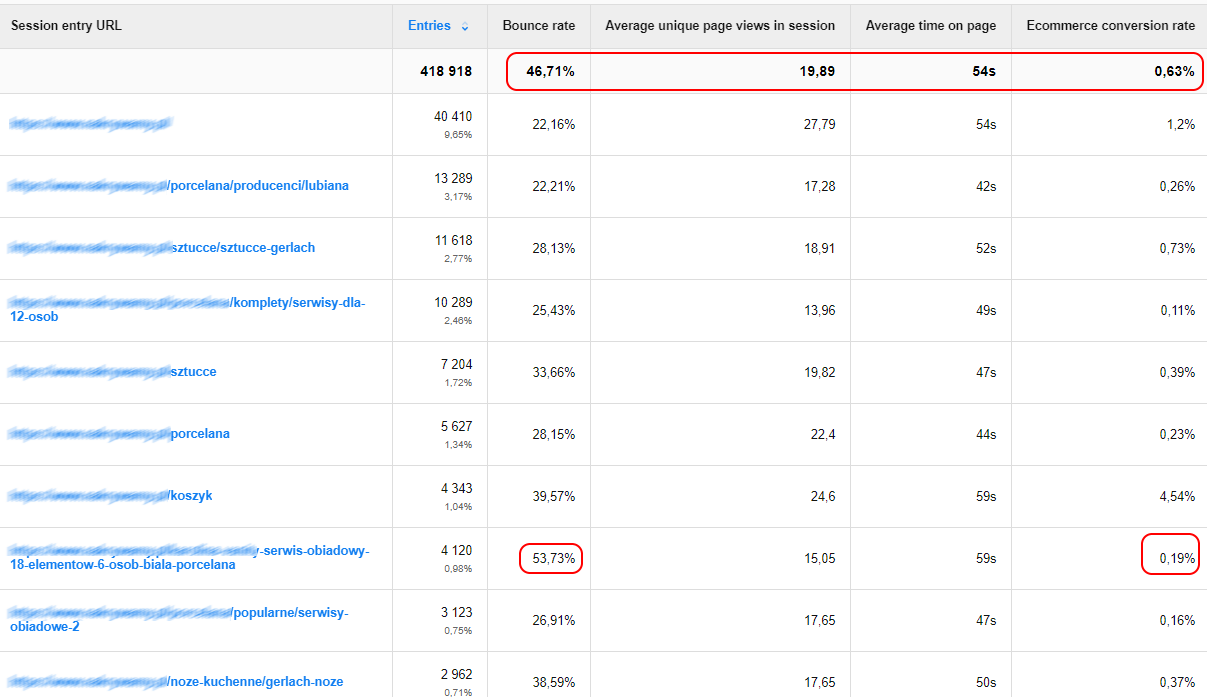Open the URL link ending in just porcelana

(x=200, y=434)
